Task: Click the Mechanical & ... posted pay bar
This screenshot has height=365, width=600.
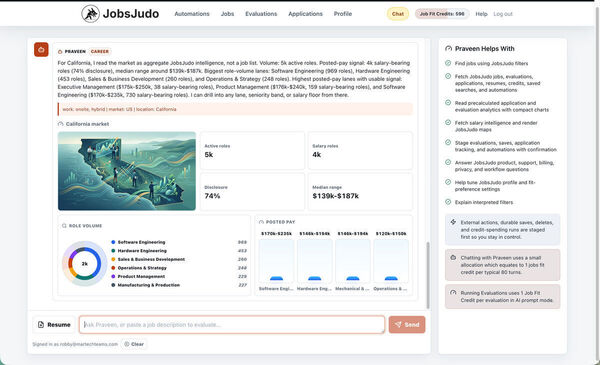Action: tap(353, 261)
